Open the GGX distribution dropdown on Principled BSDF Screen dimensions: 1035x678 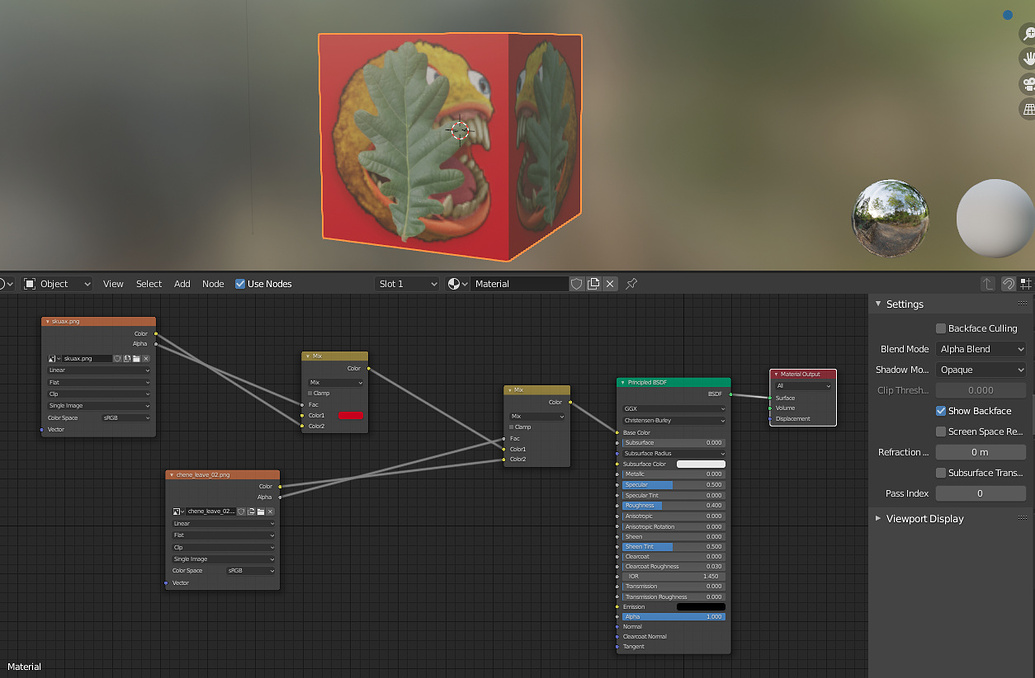(673, 409)
